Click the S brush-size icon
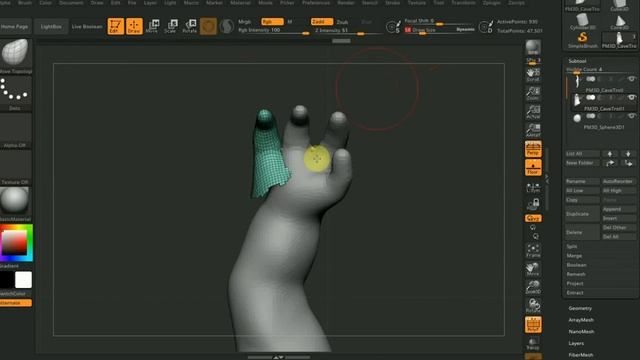Image resolution: width=640 pixels, height=360 pixels. (x=394, y=27)
